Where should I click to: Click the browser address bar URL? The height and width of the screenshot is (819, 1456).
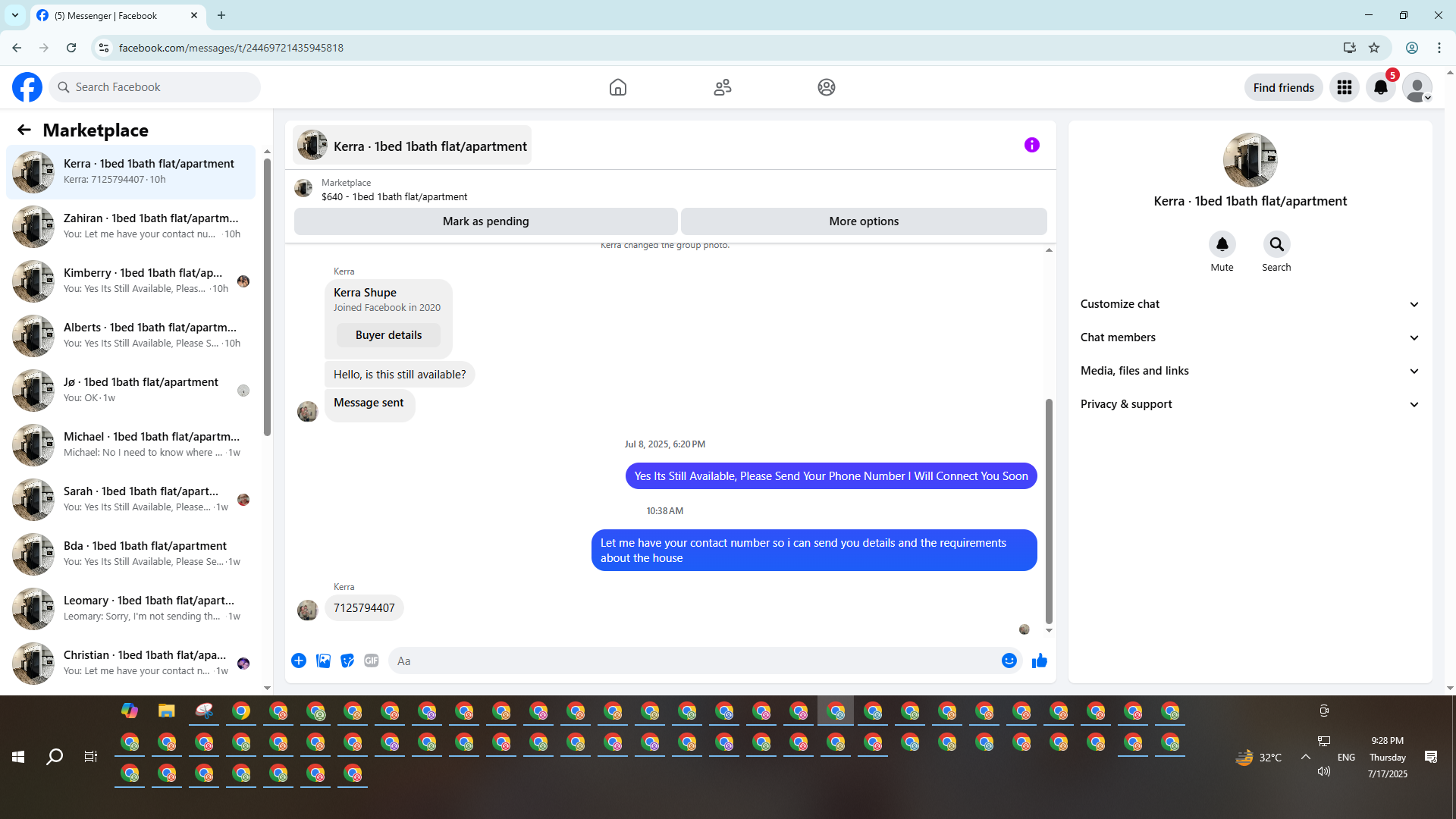click(231, 48)
